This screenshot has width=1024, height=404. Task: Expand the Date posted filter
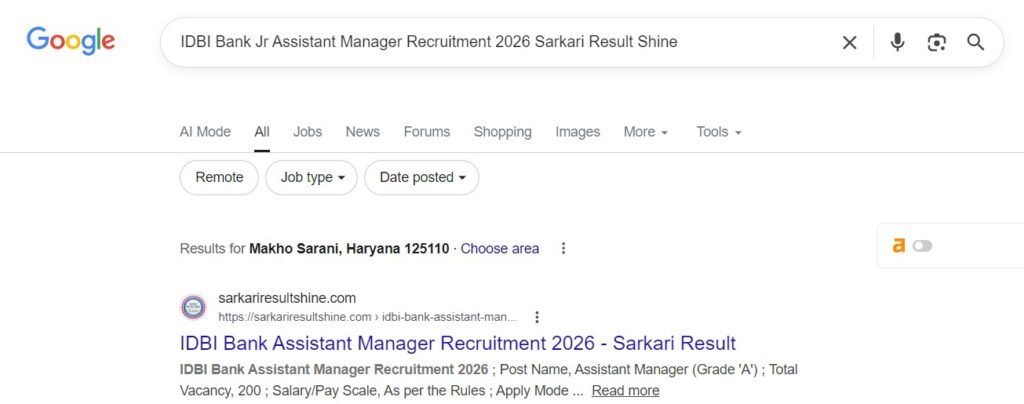click(x=422, y=177)
